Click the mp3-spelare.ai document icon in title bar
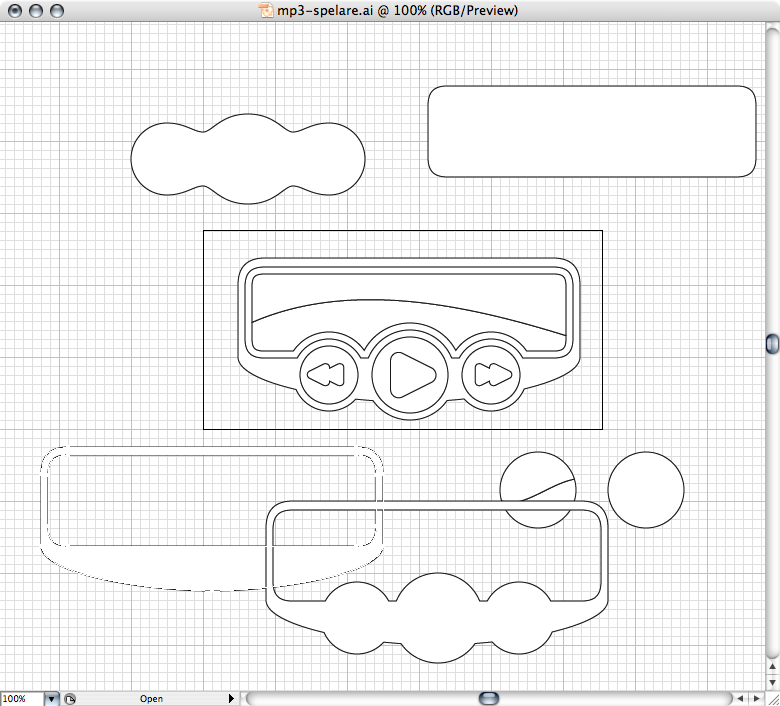 point(266,10)
